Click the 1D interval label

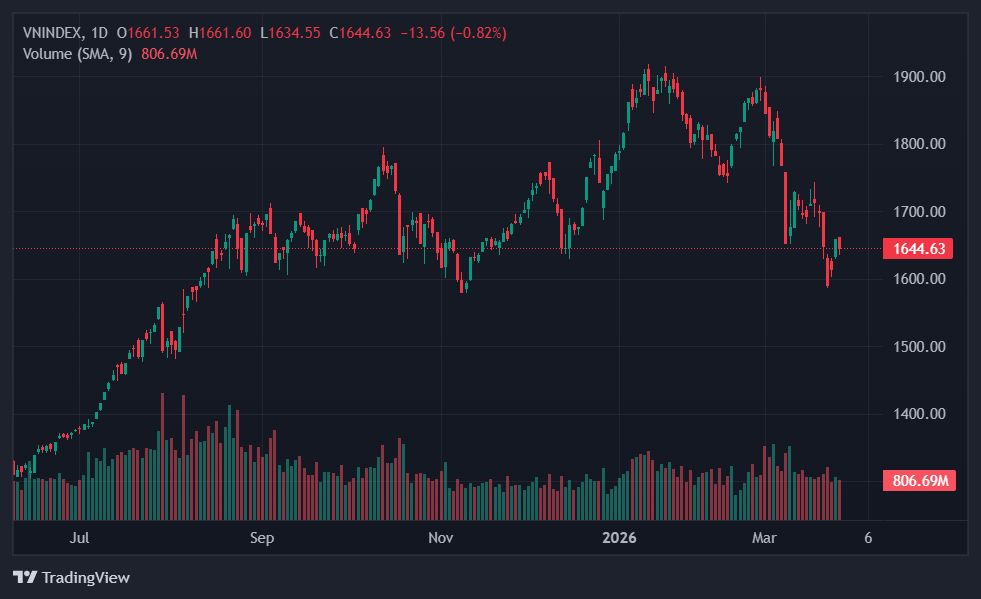[x=100, y=33]
